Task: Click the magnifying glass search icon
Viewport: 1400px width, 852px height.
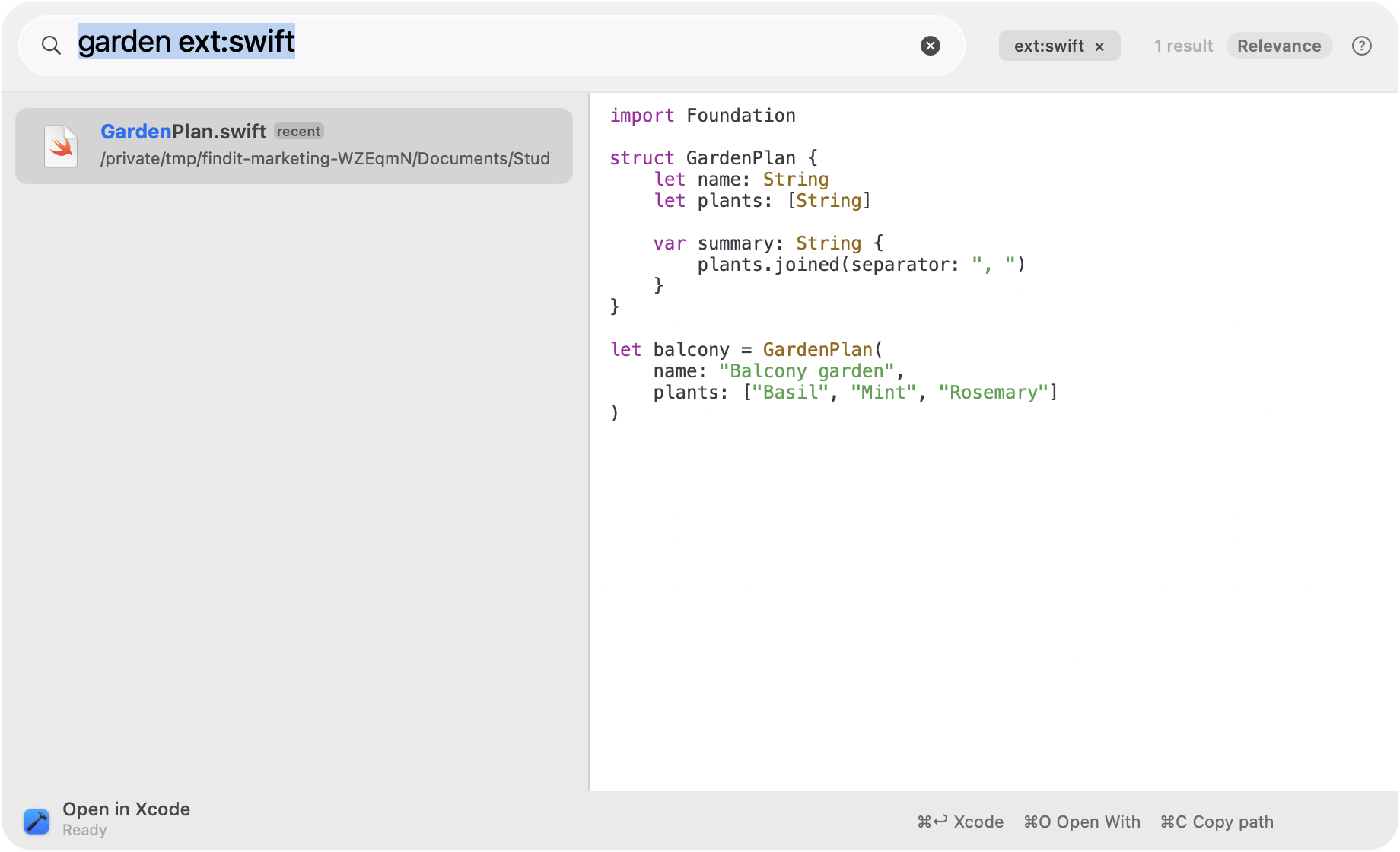Action: click(51, 46)
